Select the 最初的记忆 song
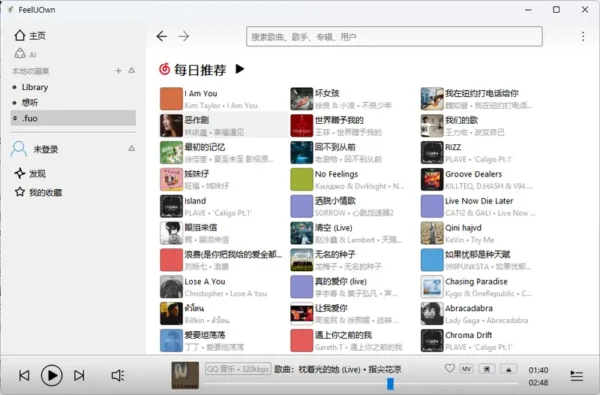 pos(223,152)
